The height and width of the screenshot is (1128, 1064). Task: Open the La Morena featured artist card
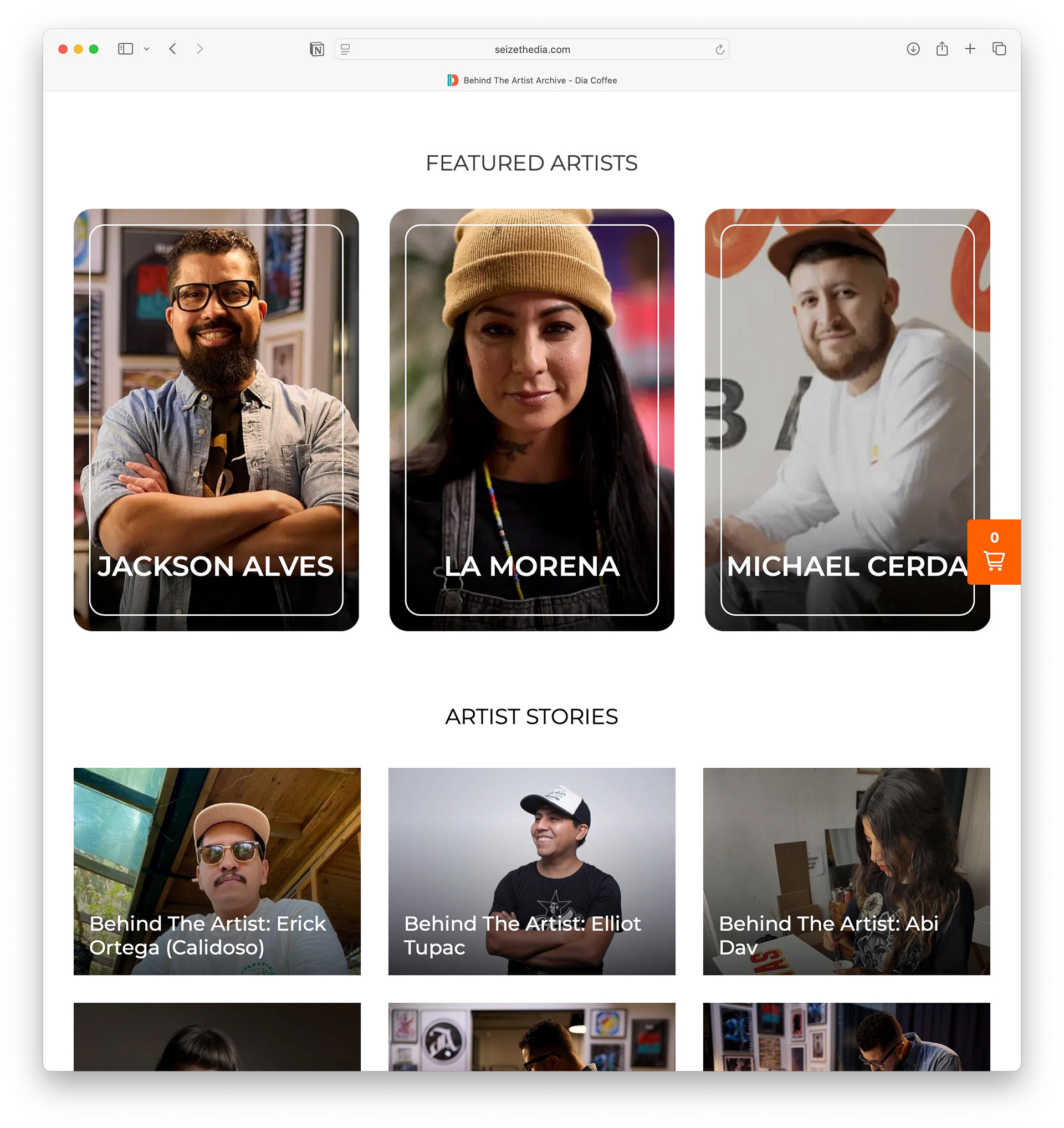[x=532, y=419]
